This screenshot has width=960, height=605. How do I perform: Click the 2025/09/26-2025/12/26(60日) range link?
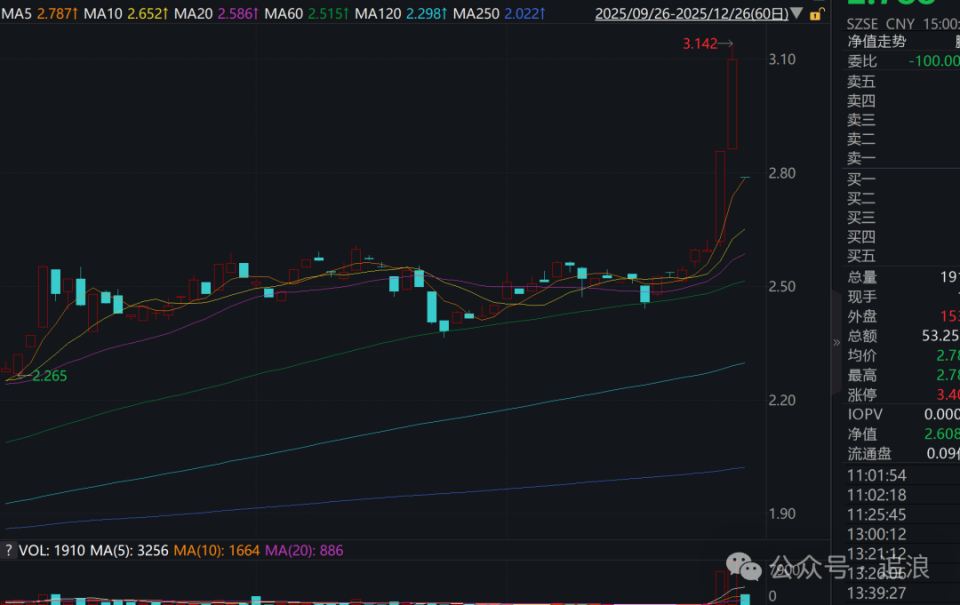coord(692,13)
